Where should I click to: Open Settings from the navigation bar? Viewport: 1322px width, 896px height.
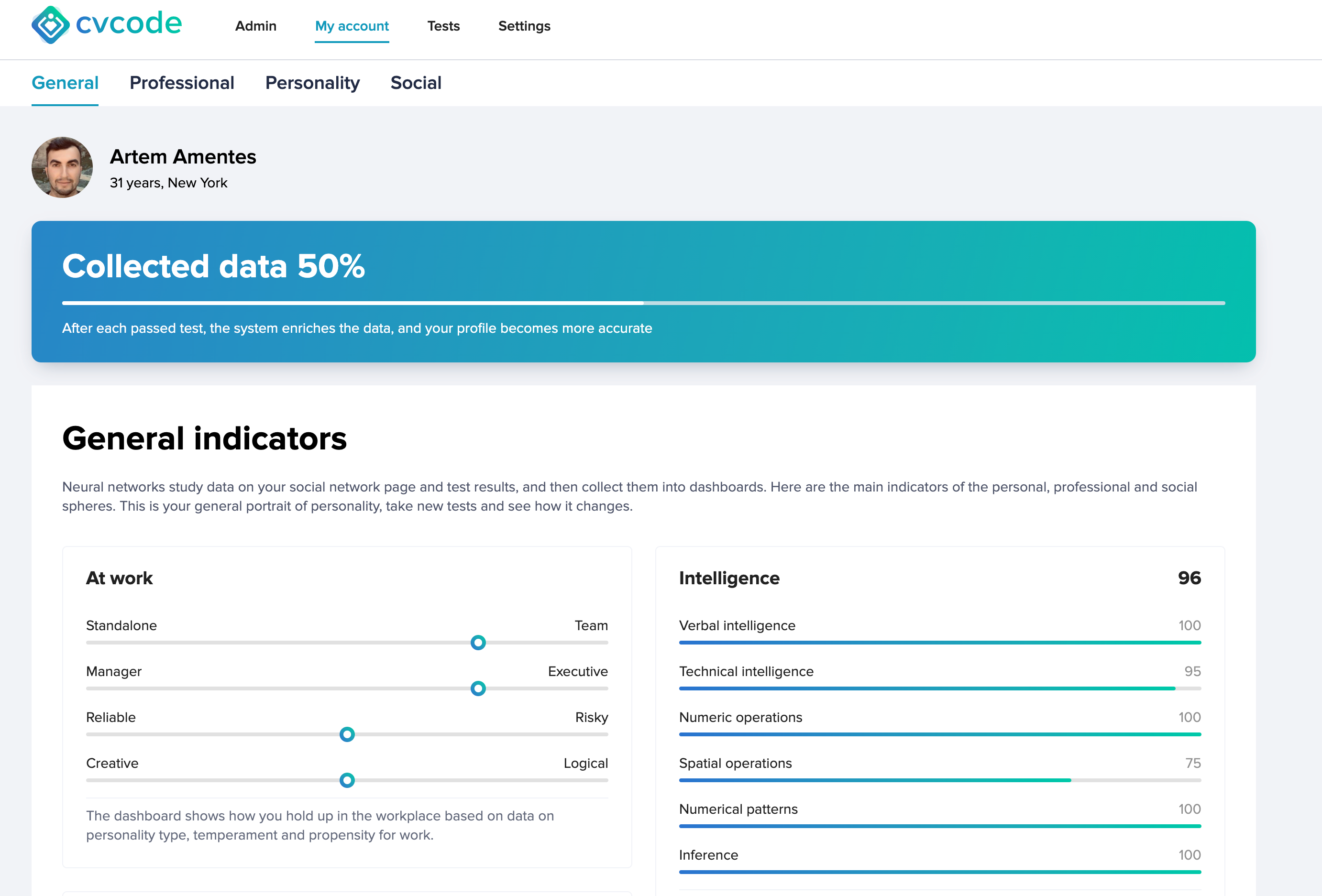pyautogui.click(x=524, y=26)
